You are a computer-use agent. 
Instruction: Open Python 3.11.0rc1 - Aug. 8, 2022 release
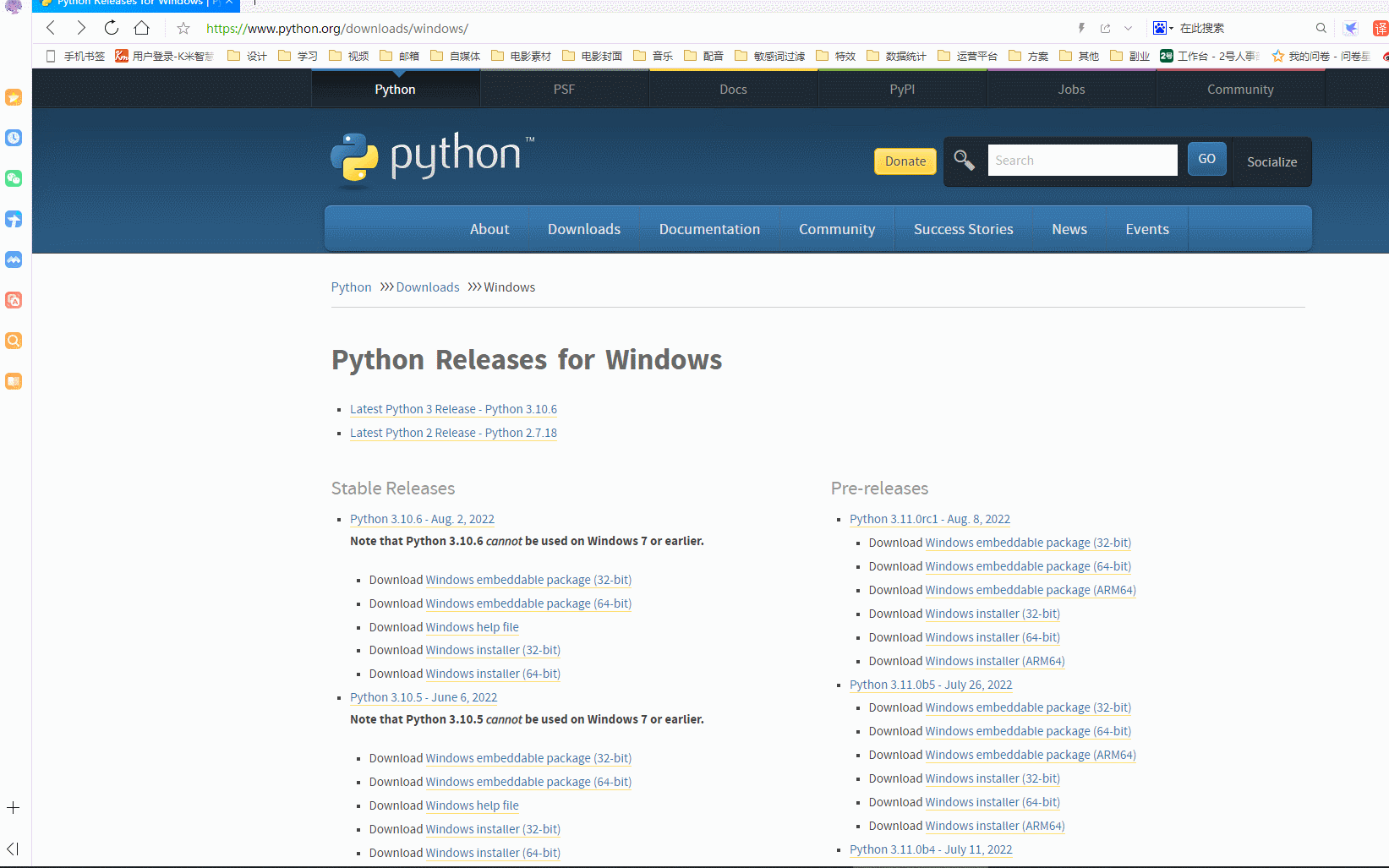click(x=930, y=519)
